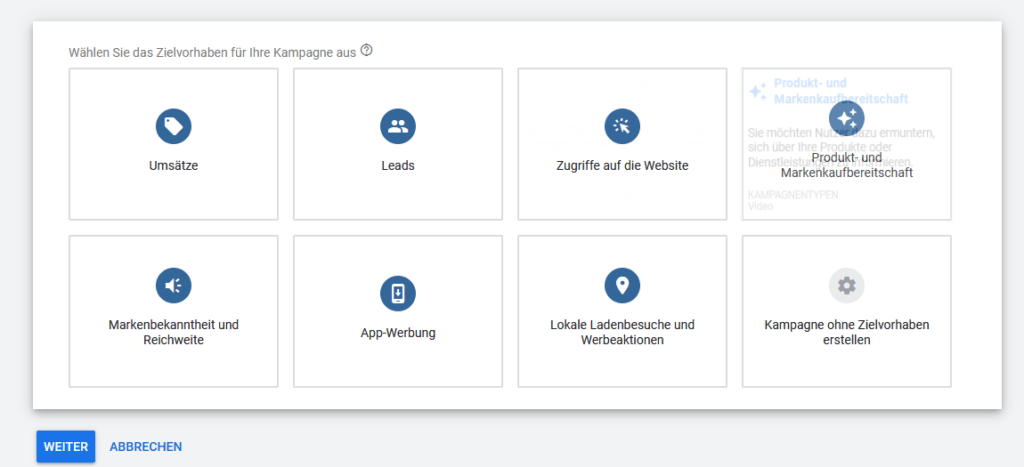Click the small sparkle icon in hover tooltip

(x=758, y=91)
